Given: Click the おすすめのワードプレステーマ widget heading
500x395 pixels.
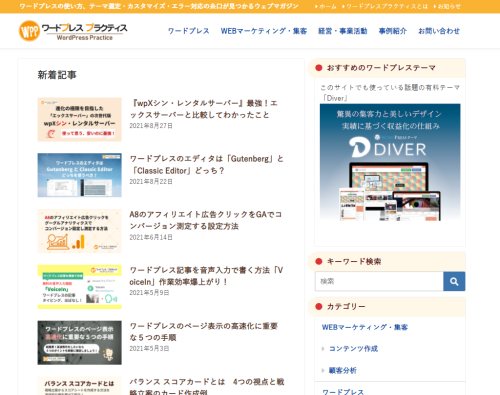Looking at the screenshot, I should 381,68.
